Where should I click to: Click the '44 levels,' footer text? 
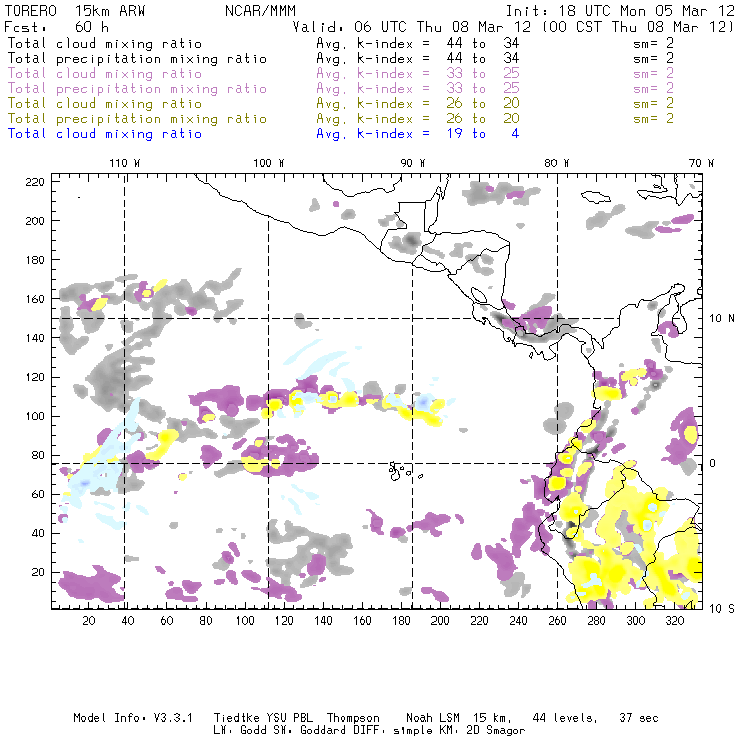click(x=565, y=718)
